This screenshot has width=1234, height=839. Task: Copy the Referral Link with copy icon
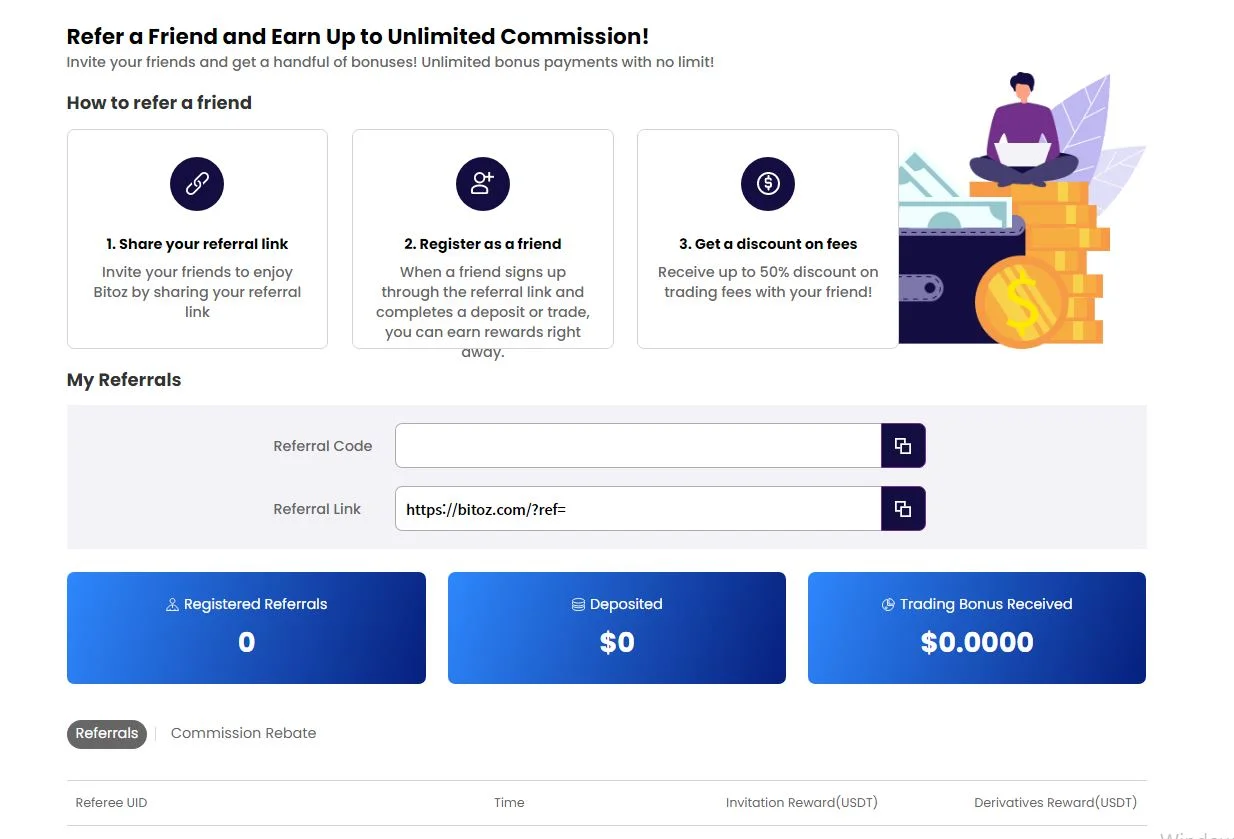click(903, 509)
